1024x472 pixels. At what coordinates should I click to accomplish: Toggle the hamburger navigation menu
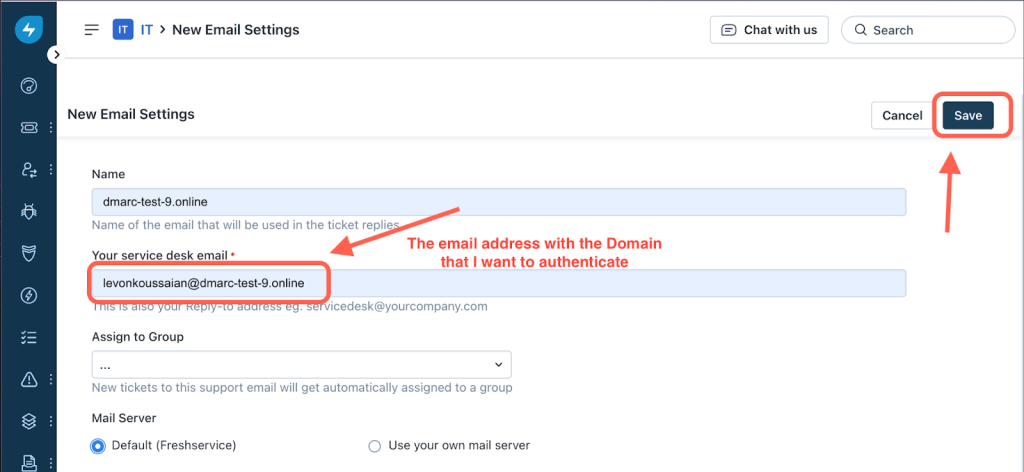click(x=92, y=30)
